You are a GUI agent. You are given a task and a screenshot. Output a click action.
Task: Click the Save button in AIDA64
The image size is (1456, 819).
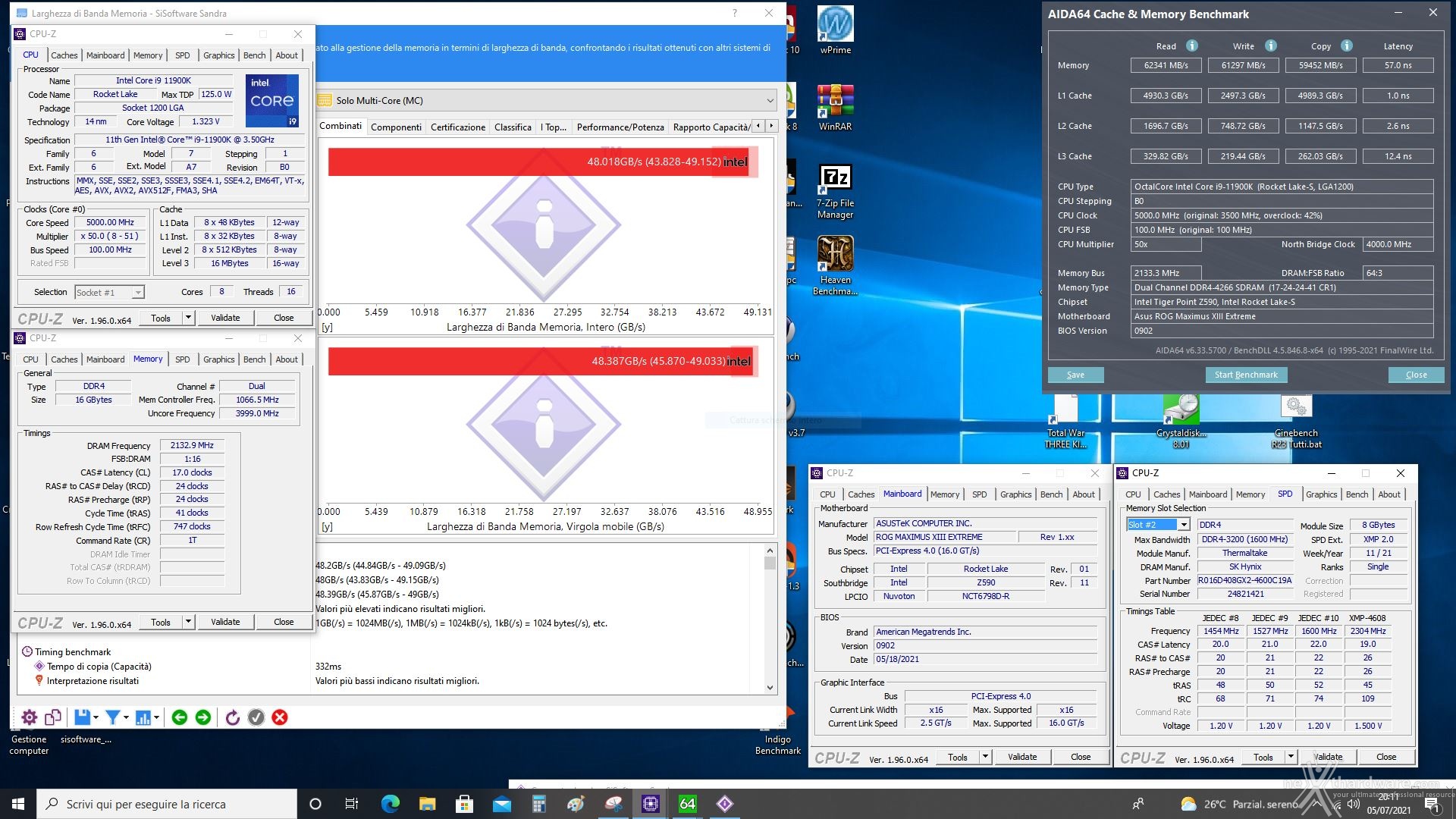(1075, 375)
